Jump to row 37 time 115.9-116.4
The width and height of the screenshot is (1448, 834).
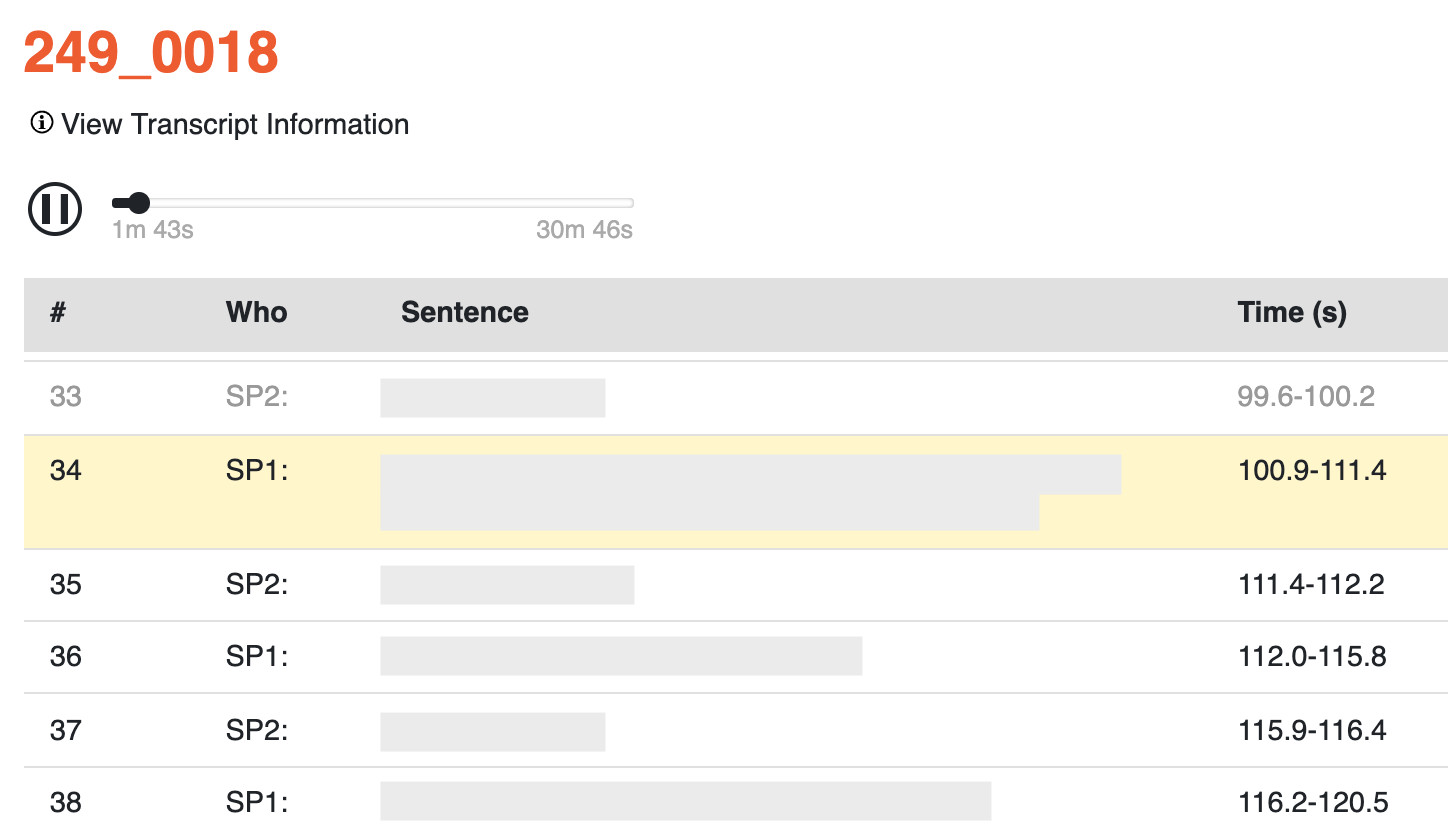pyautogui.click(x=1311, y=729)
